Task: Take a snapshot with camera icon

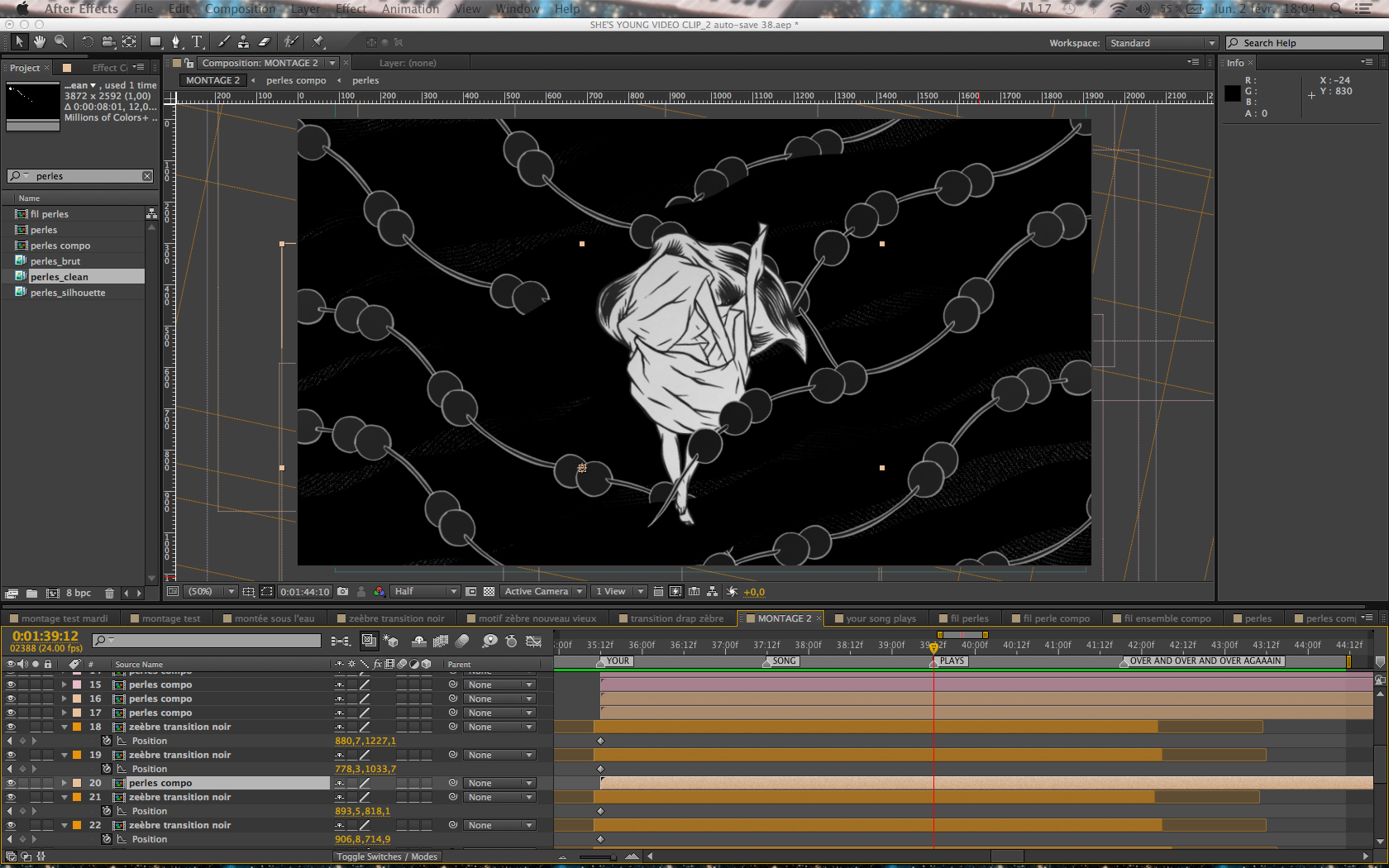Action: click(x=342, y=592)
